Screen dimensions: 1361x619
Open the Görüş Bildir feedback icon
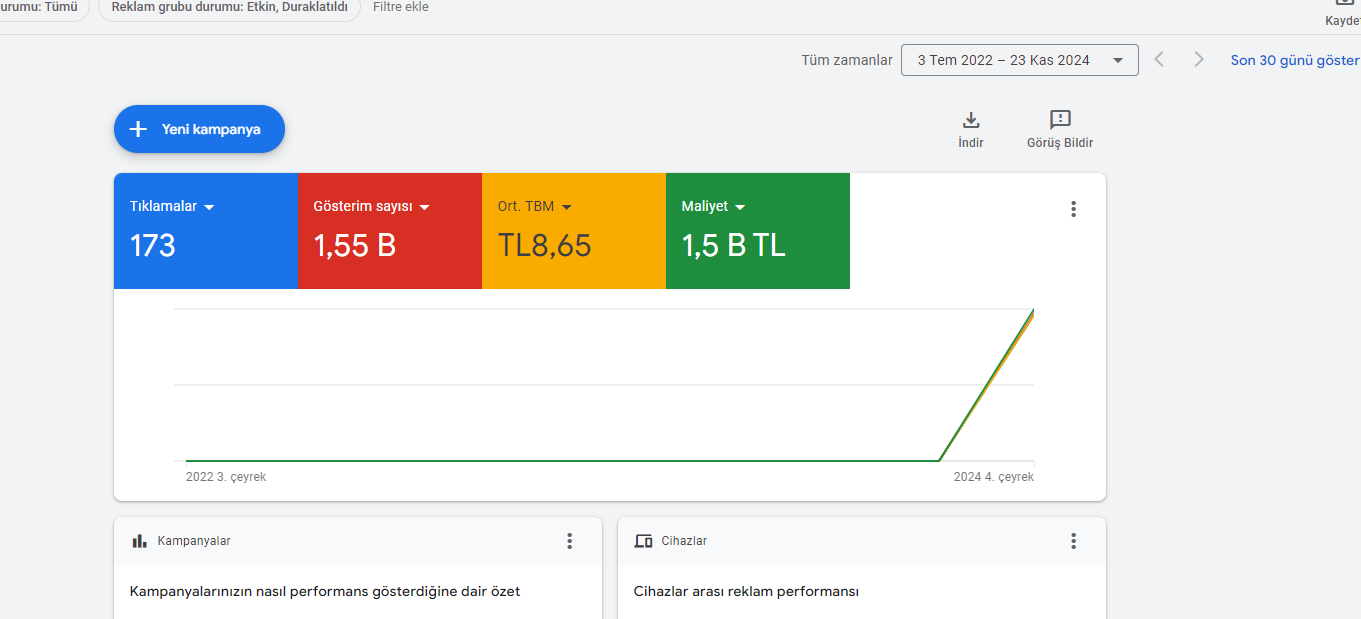(1060, 120)
